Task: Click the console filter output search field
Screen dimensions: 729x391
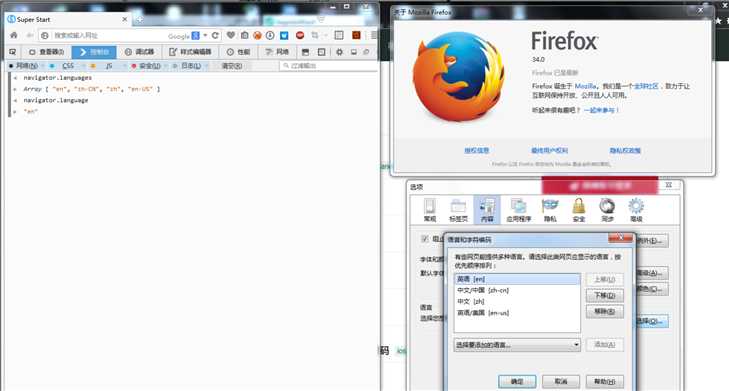Action: (329, 66)
